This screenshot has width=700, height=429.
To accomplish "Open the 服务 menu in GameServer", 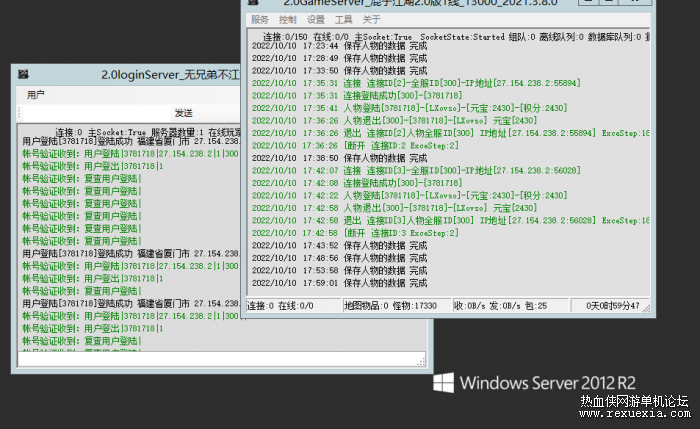I will point(260,20).
